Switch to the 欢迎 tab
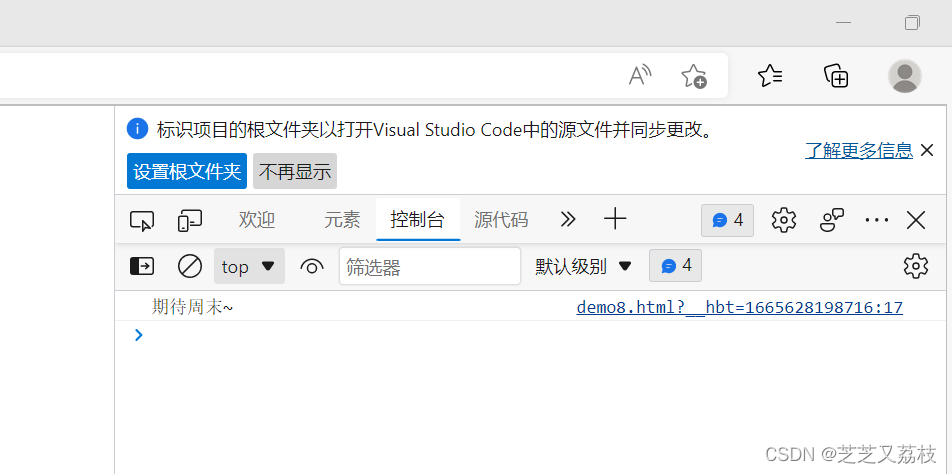Viewport: 952px width, 474px height. [257, 220]
